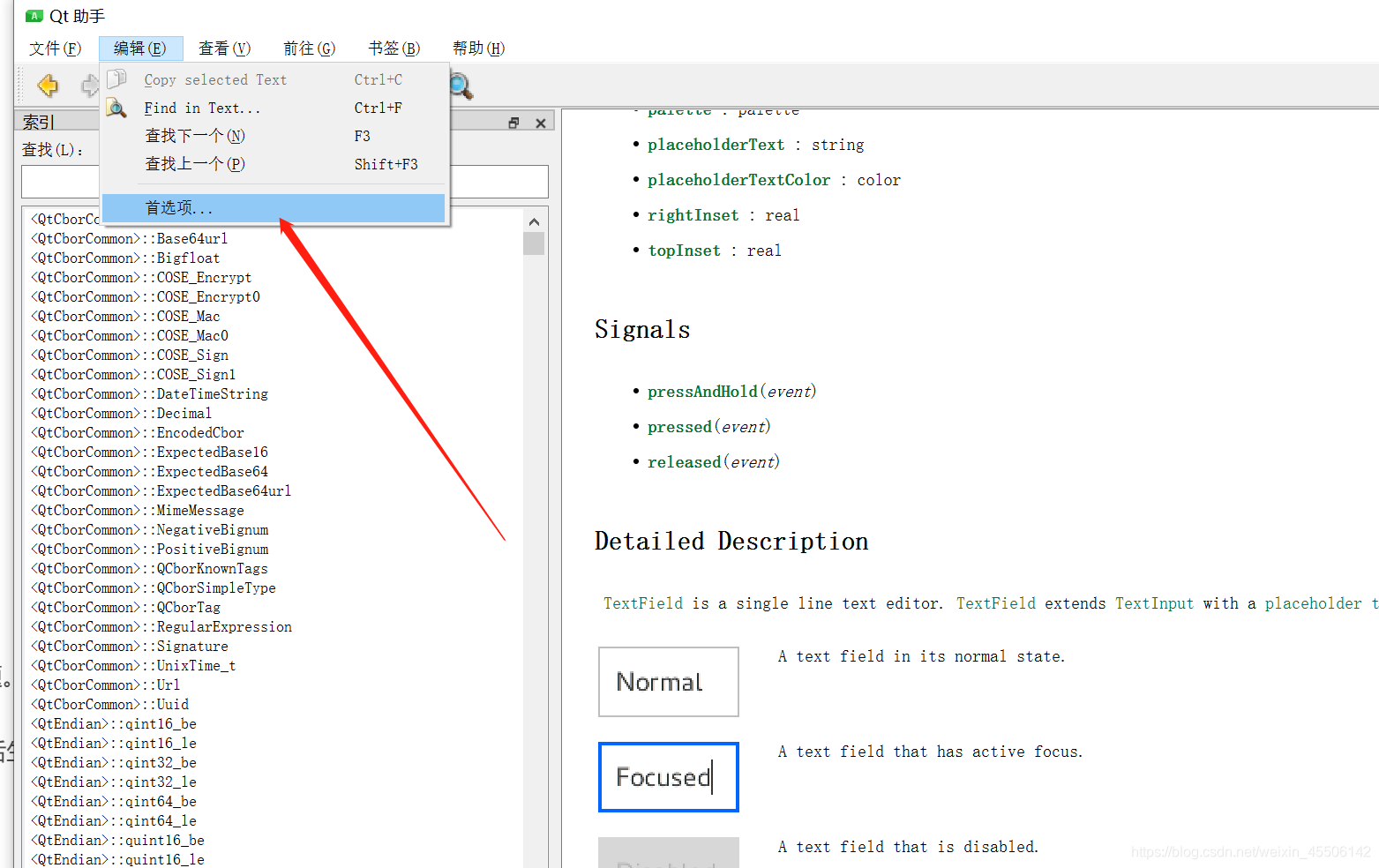The image size is (1379, 868).
Task: Select <QtCborCommon>::UnixTime_t entry
Action: tap(133, 665)
